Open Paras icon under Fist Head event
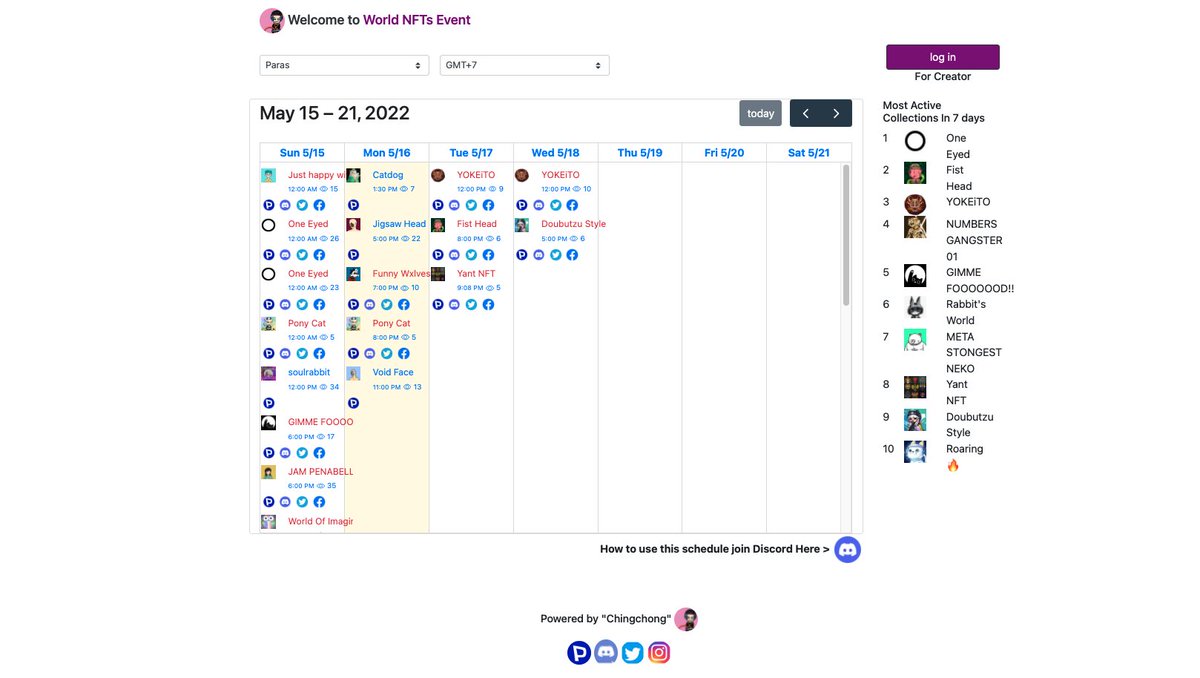Viewport: 1200px width, 678px height. 438,255
